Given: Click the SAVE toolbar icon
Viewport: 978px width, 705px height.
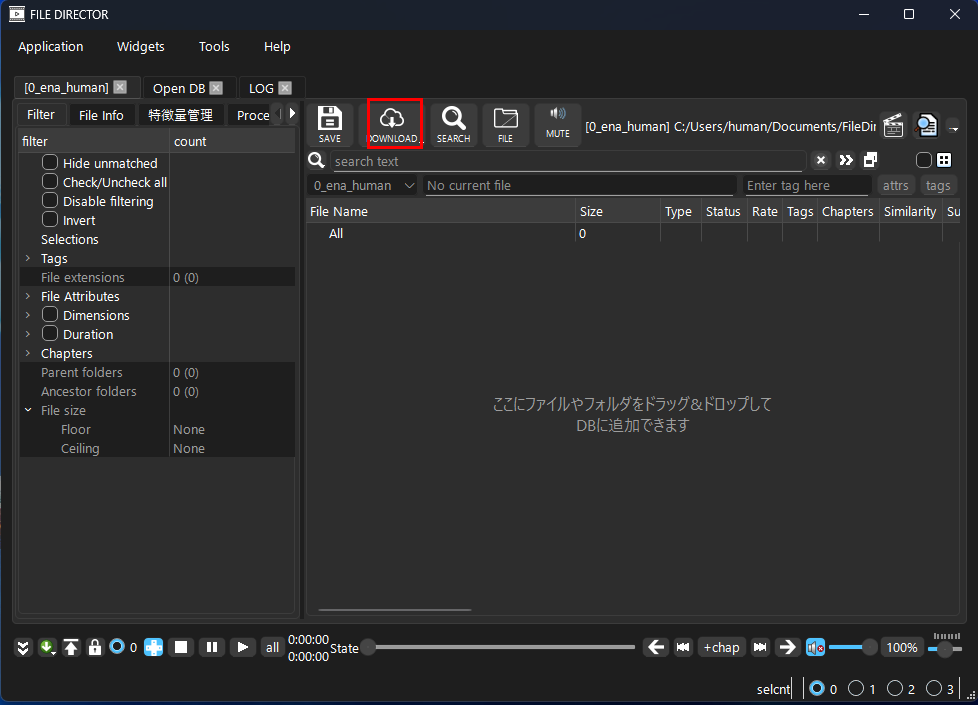Looking at the screenshot, I should click(329, 125).
